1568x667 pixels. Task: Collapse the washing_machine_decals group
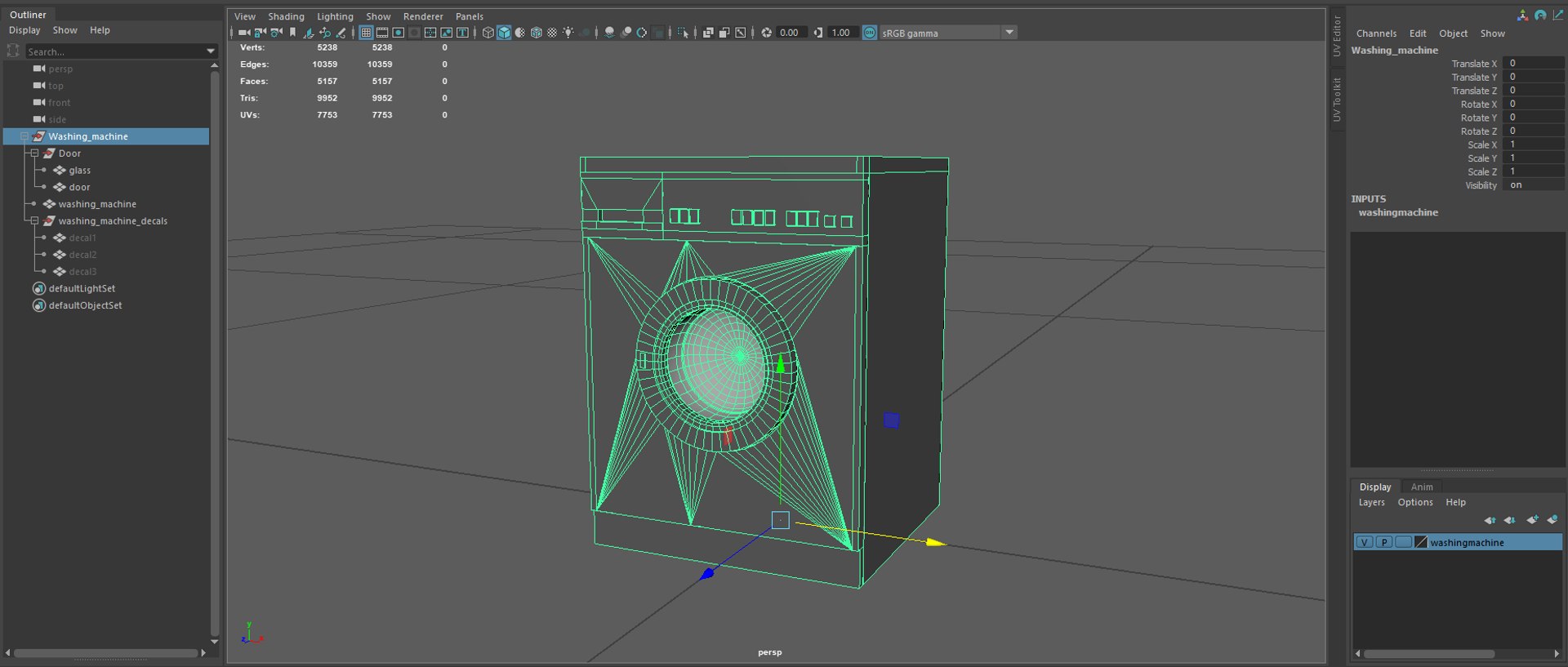coord(34,221)
